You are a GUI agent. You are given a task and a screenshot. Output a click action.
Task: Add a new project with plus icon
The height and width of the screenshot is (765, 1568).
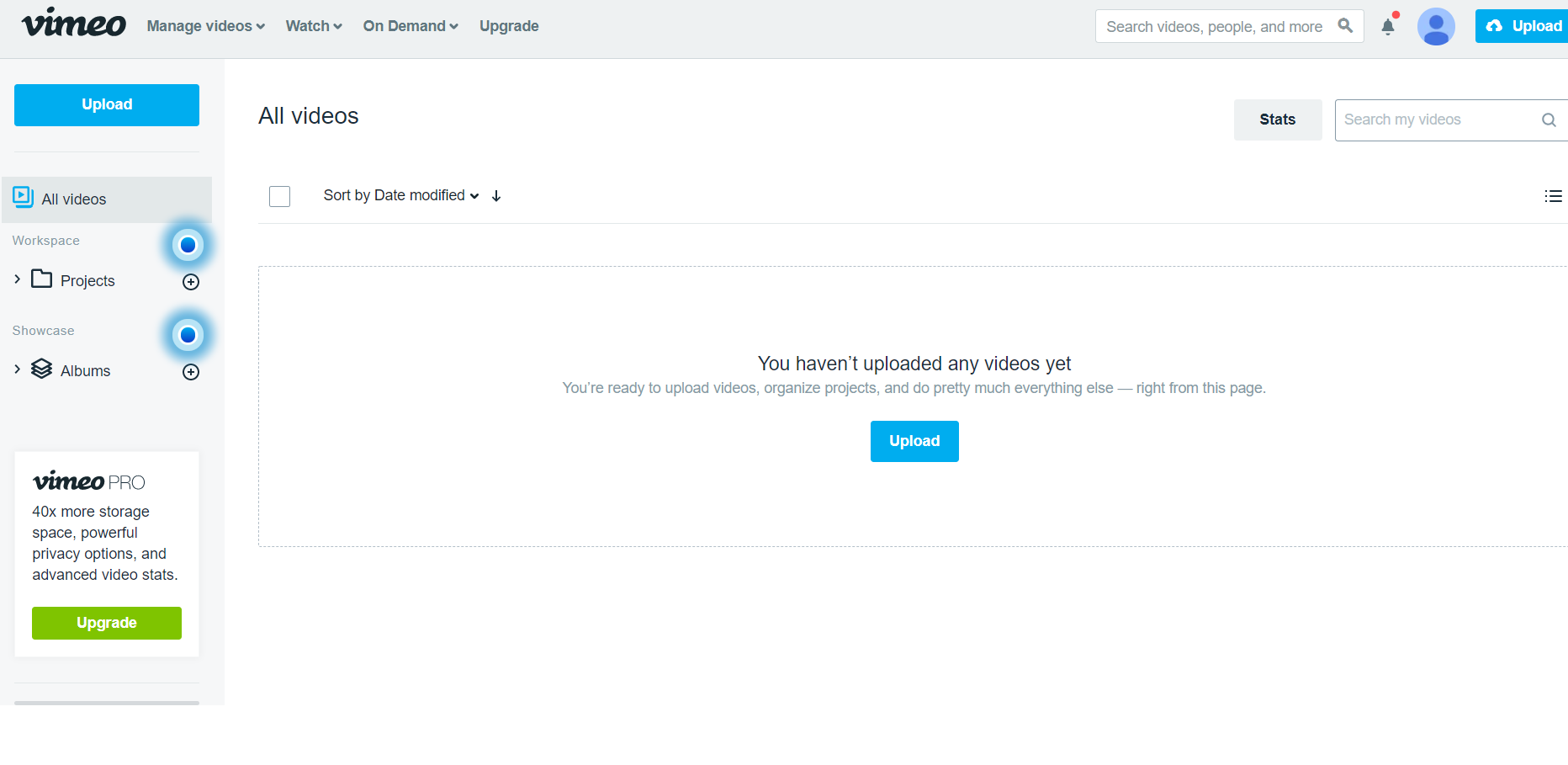(x=191, y=282)
